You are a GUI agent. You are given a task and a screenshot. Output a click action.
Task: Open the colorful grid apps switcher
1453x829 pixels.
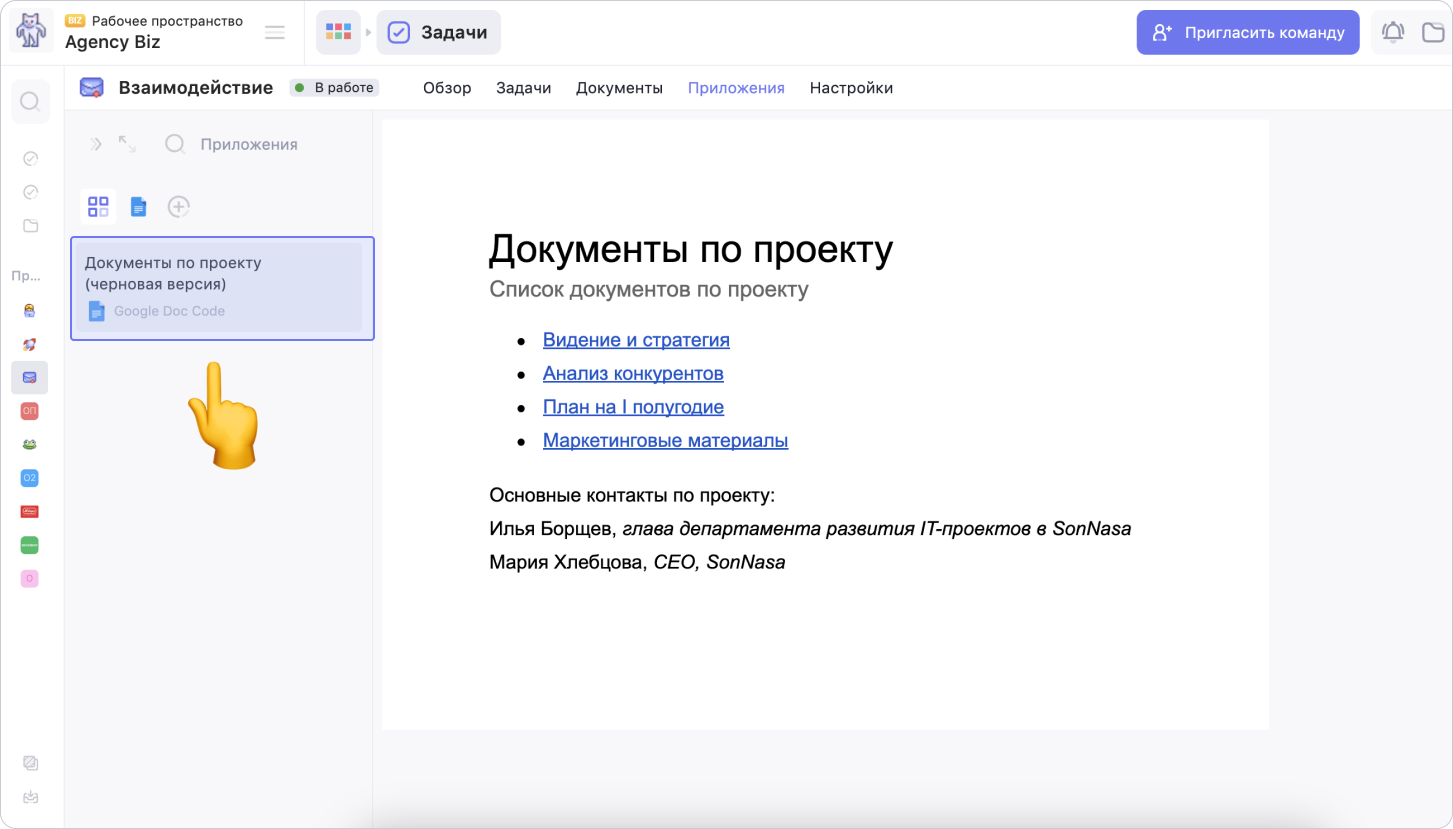click(338, 32)
